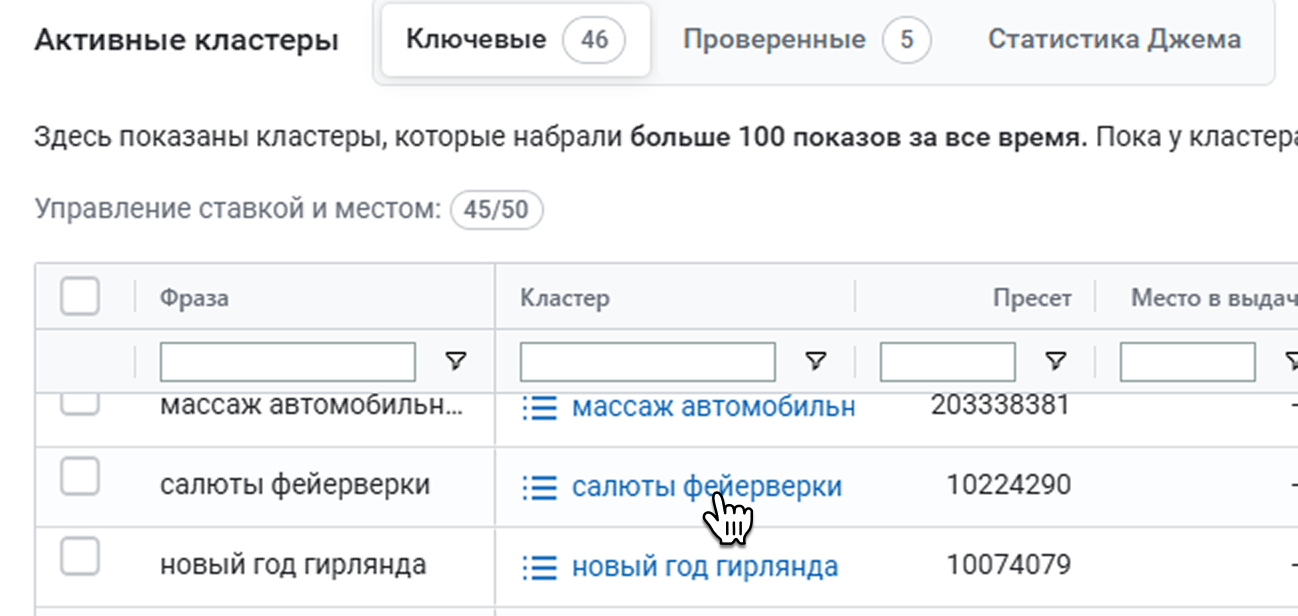Viewport: 1298px width, 616px height.
Task: Click list icon beside массаж автомобильн cluster
Action: (x=539, y=407)
